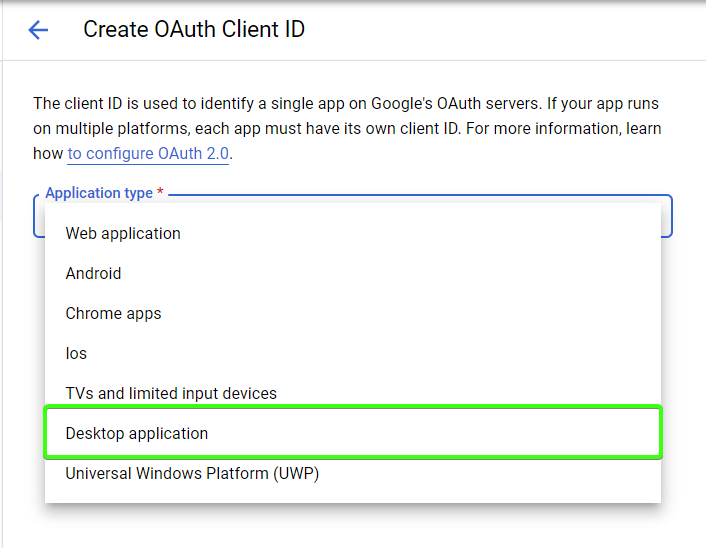Select the Ios option
This screenshot has height=548, width=706.
coord(353,353)
